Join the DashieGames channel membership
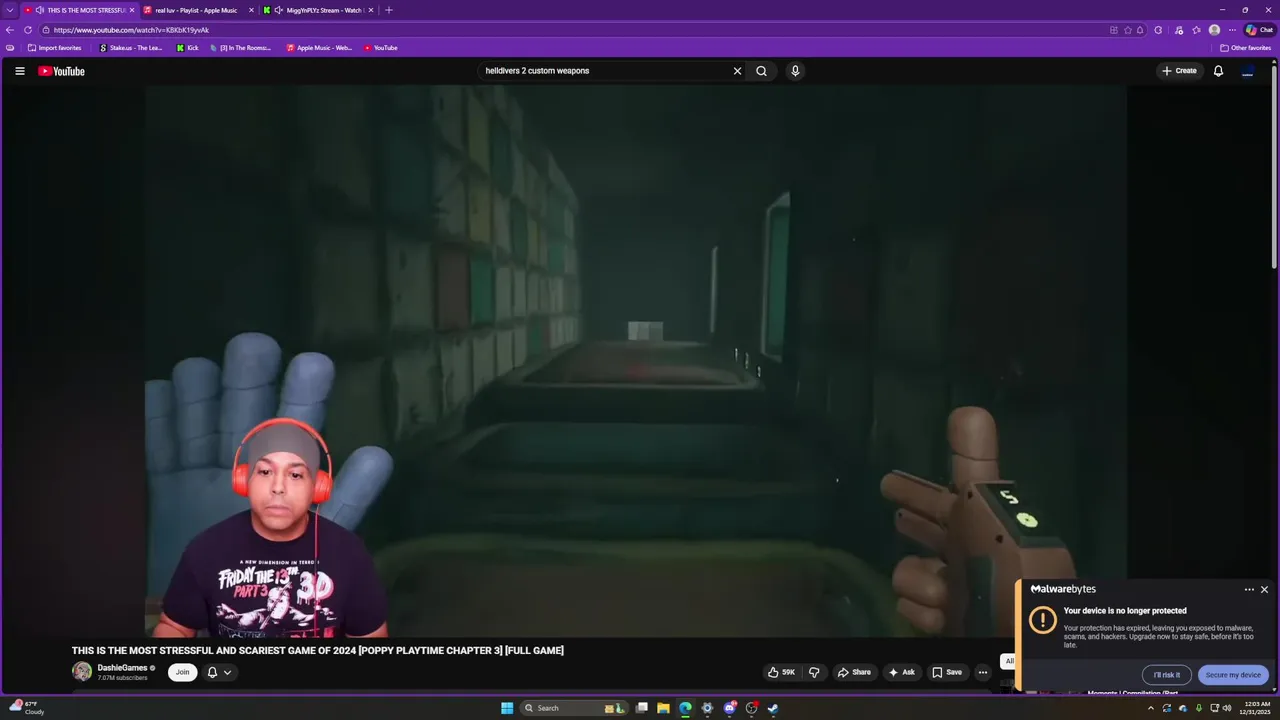 click(x=182, y=672)
